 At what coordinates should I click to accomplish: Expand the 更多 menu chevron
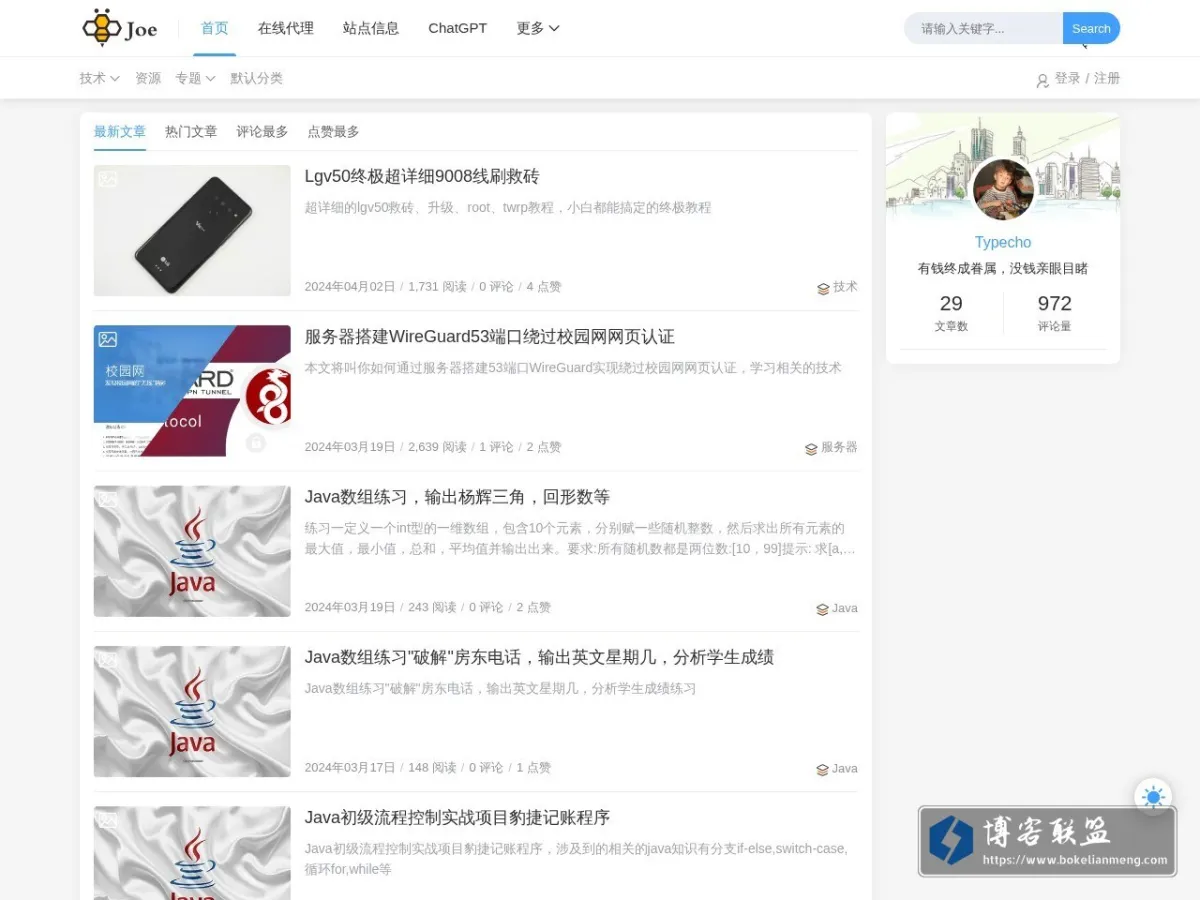[554, 28]
